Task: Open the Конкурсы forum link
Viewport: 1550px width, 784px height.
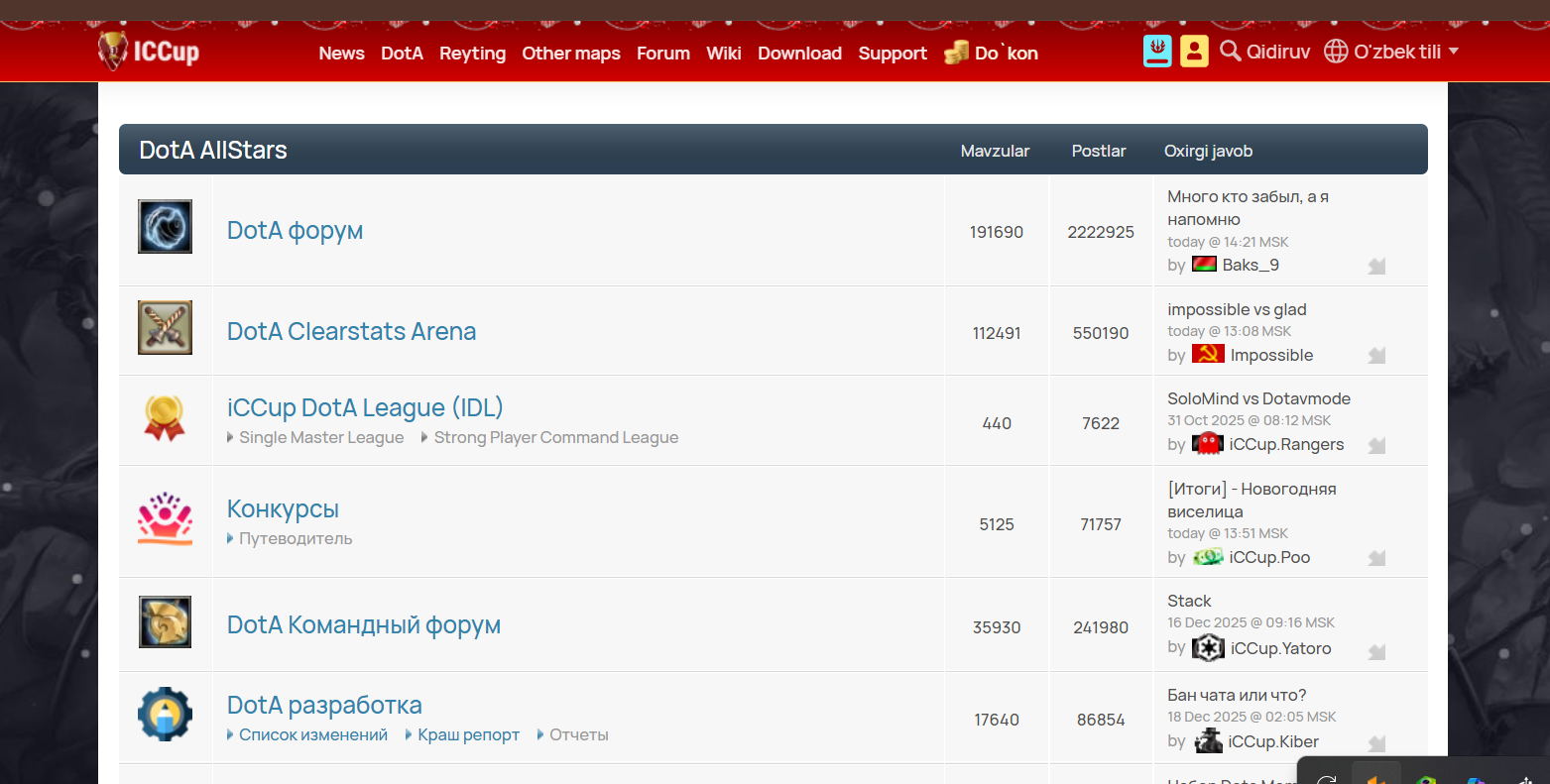Action: (283, 508)
